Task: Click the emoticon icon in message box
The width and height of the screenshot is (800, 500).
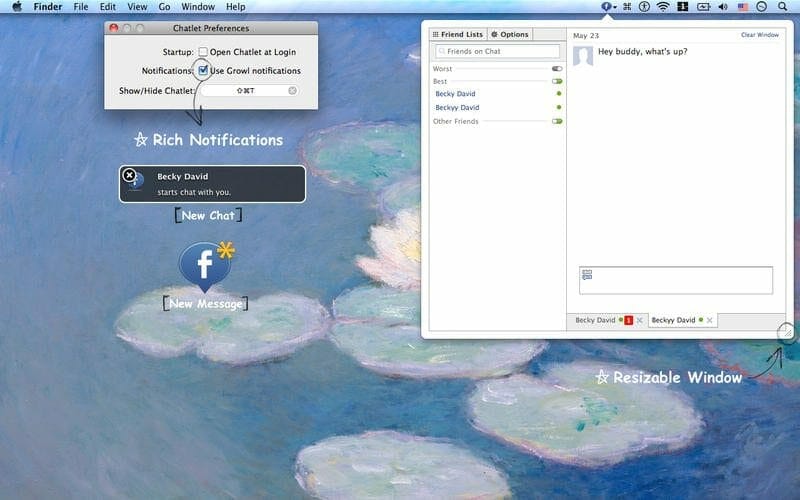Action: click(x=587, y=274)
